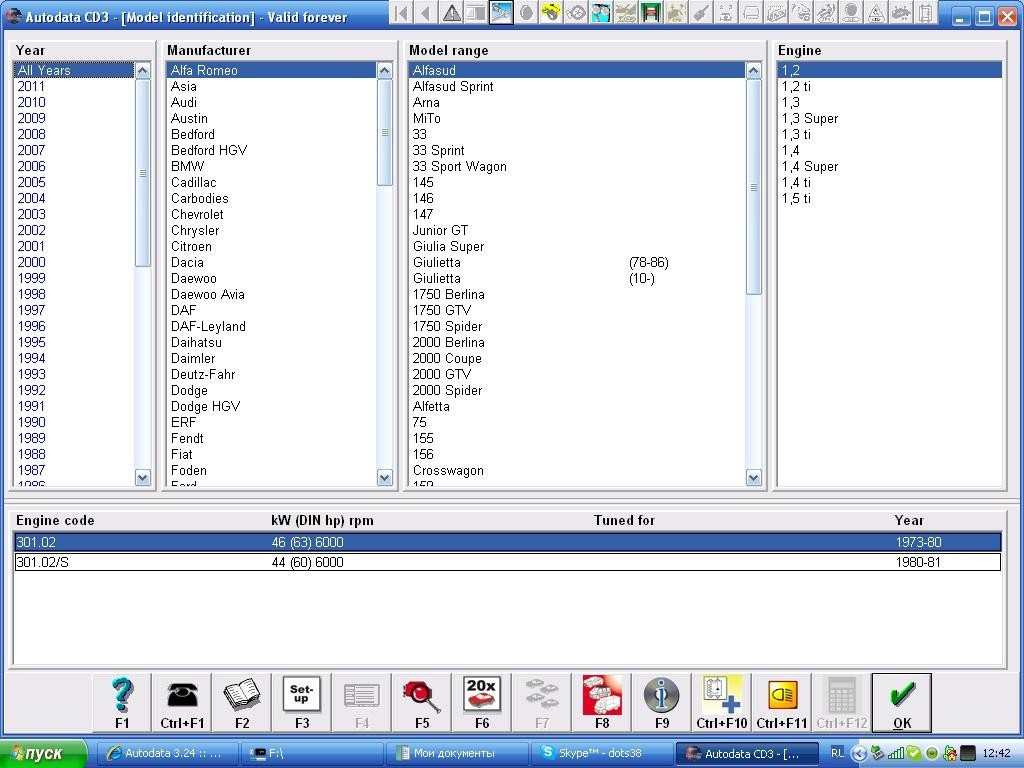Viewport: 1024px width, 768px height.
Task: Choose MiTo in Model range
Action: [x=577, y=118]
